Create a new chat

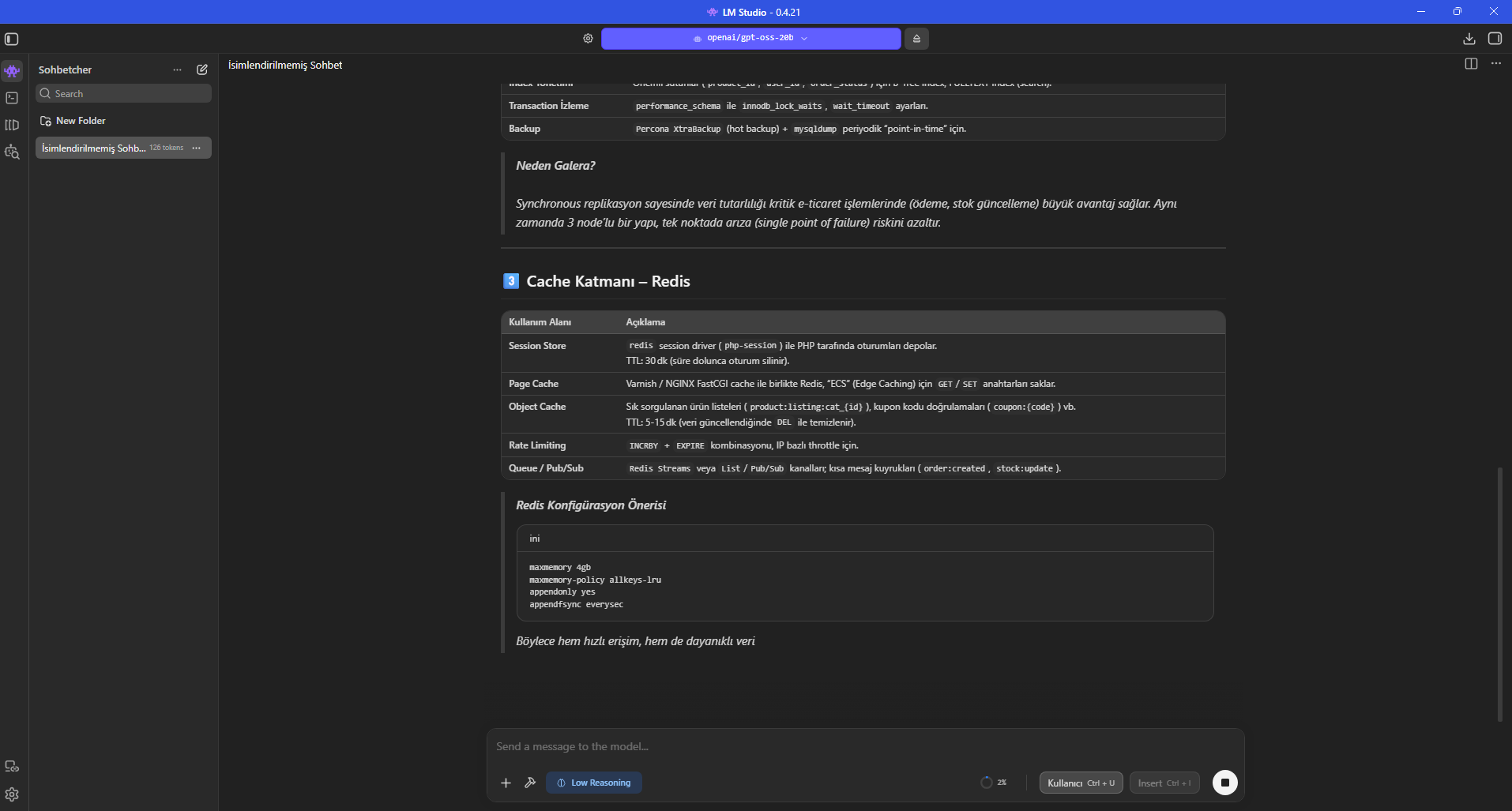(x=202, y=69)
